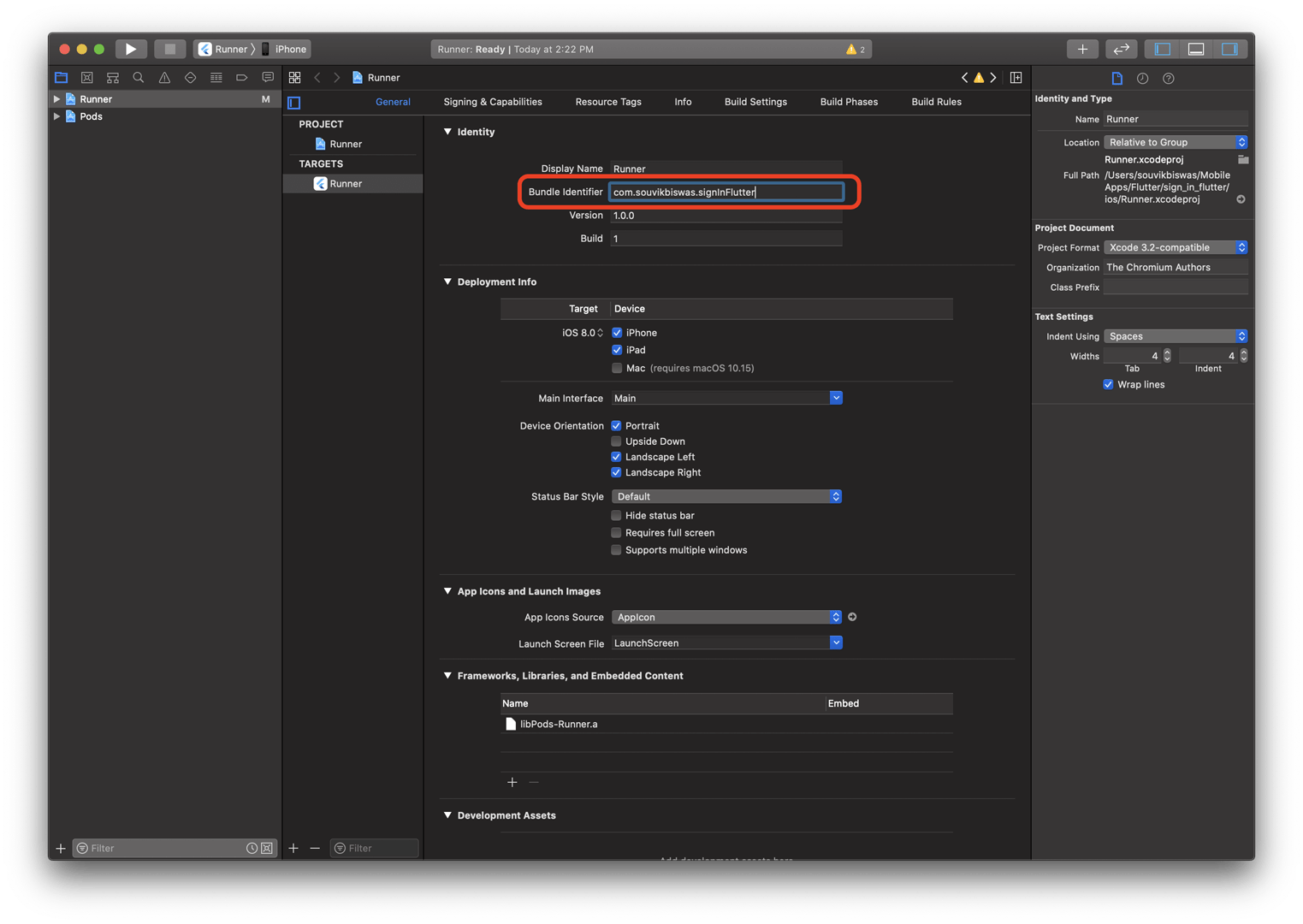Screen dimensions: 1303x924
Task: Toggle the Landscape Right checkbox
Action: [616, 472]
